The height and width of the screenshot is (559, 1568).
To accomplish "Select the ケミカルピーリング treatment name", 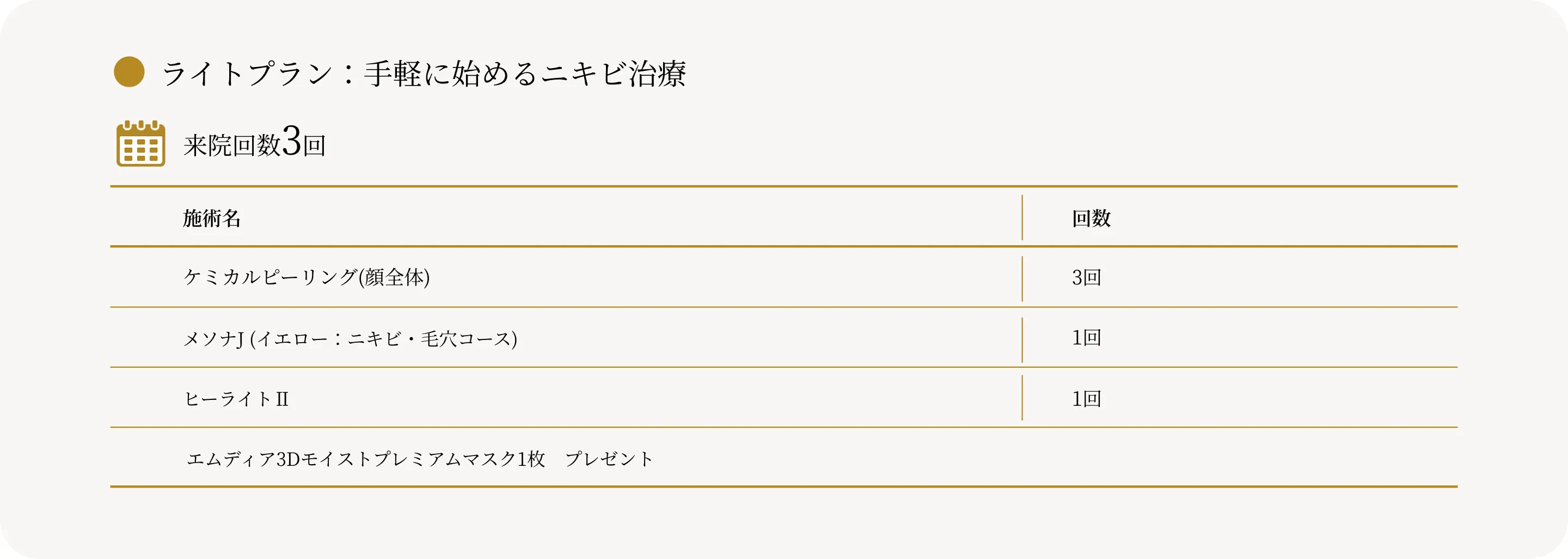I will (x=270, y=278).
